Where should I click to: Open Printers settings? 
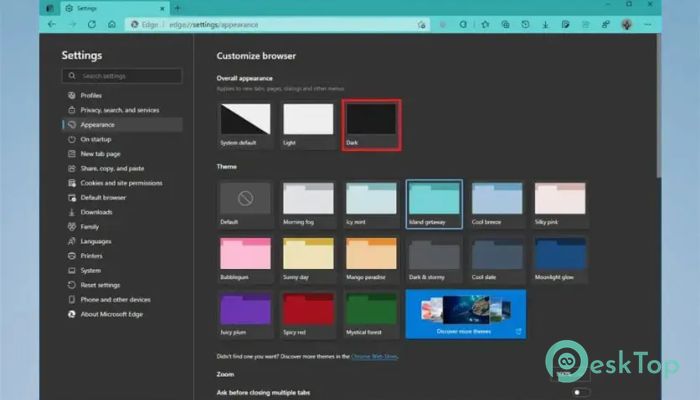click(x=122, y=256)
